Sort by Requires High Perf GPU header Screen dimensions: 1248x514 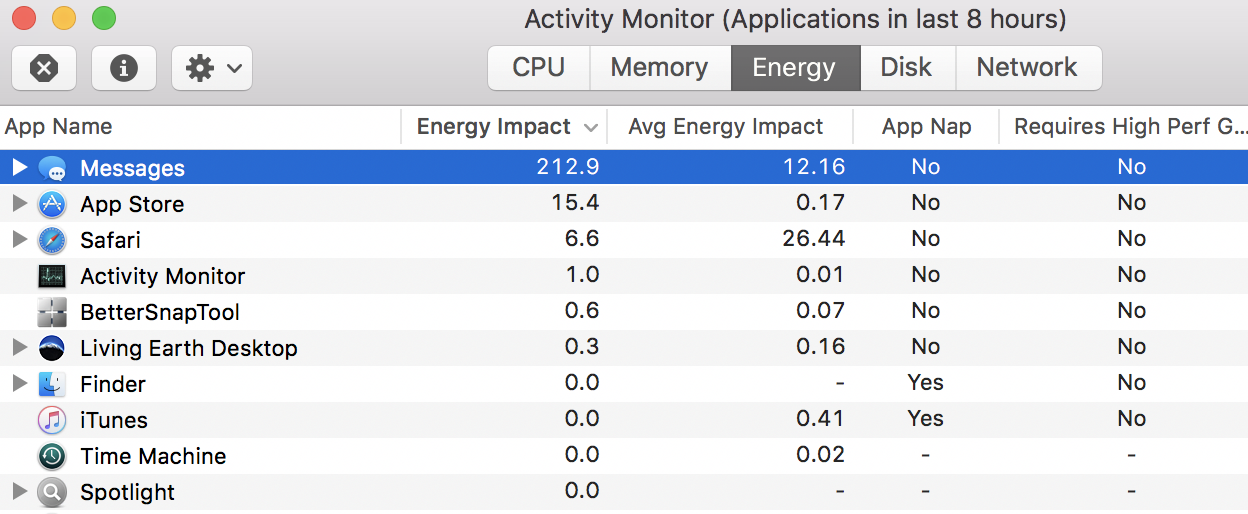click(x=1124, y=127)
